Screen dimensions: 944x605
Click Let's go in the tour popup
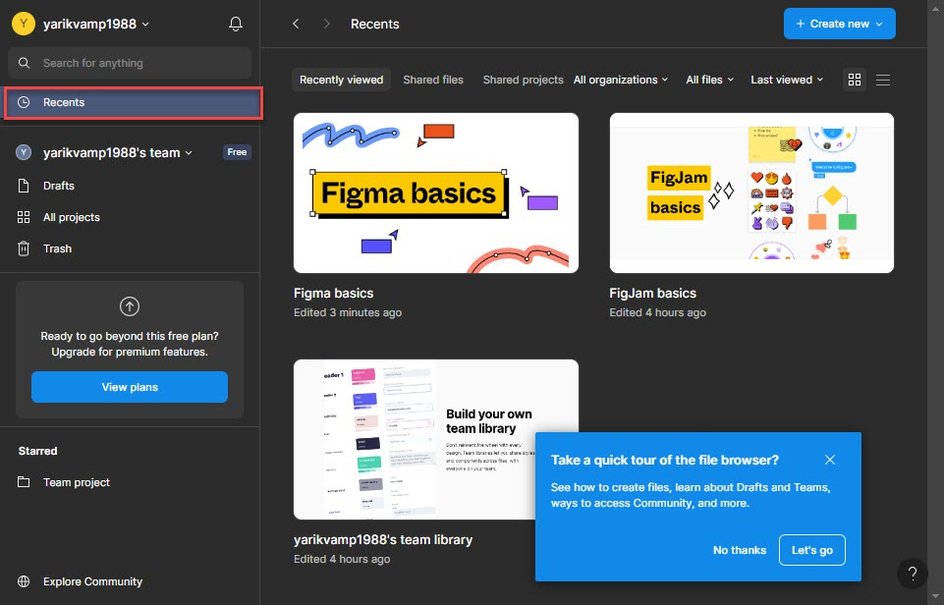812,550
